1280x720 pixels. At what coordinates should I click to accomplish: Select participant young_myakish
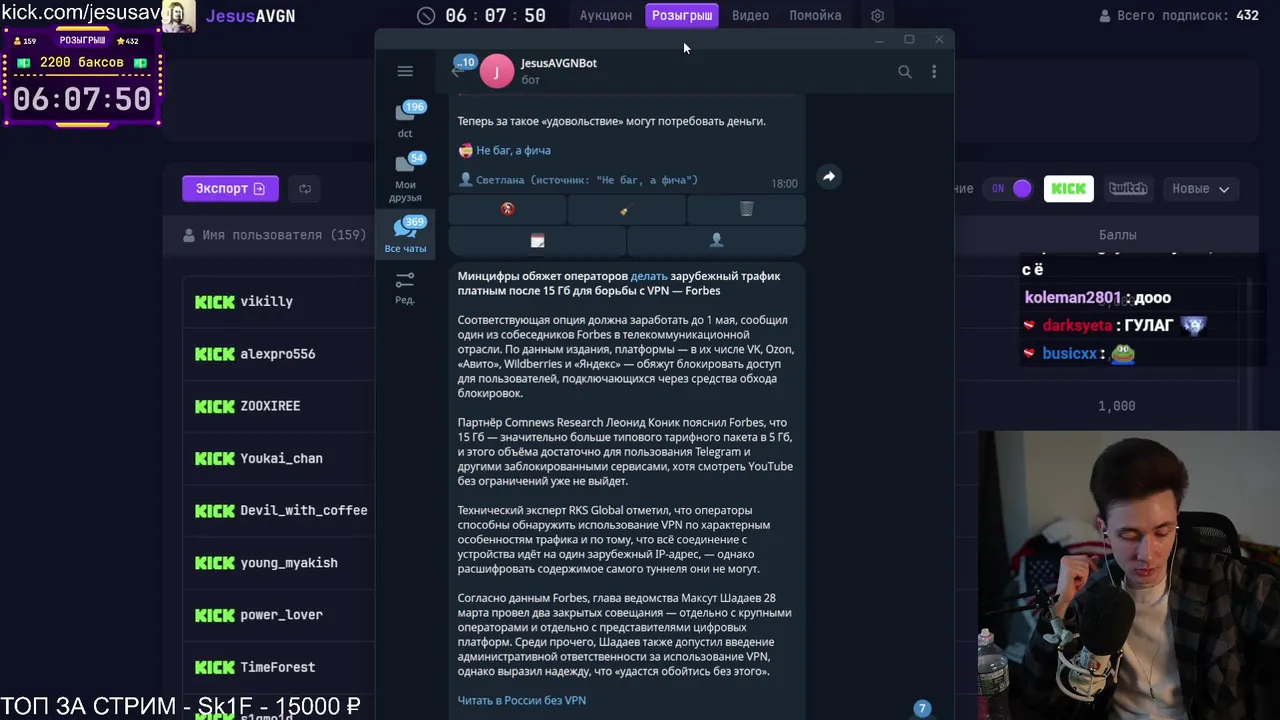pos(288,563)
